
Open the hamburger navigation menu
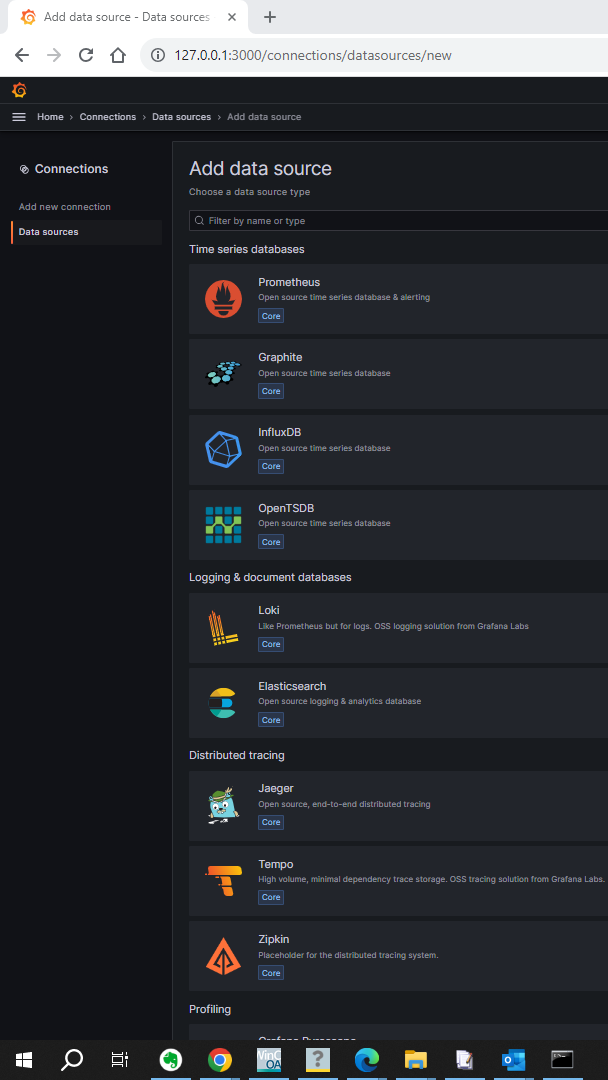coord(19,117)
